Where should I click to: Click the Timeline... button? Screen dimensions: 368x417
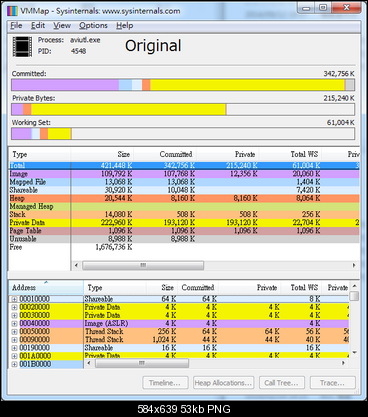(x=165, y=383)
